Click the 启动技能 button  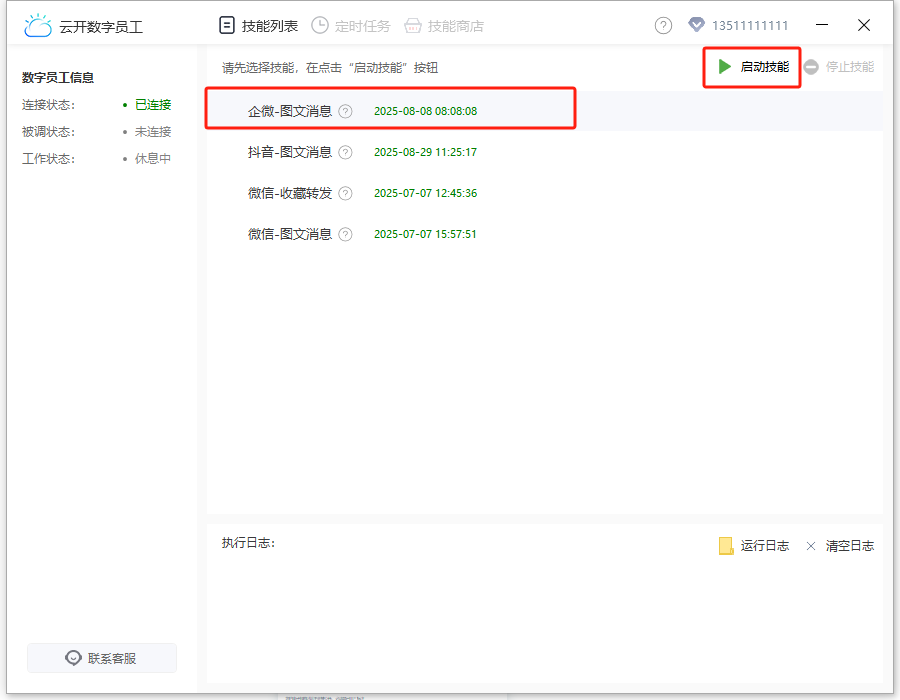752,67
